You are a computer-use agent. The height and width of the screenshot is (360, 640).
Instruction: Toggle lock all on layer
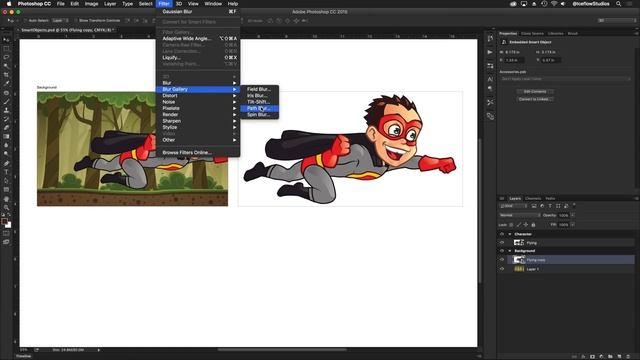click(533, 225)
